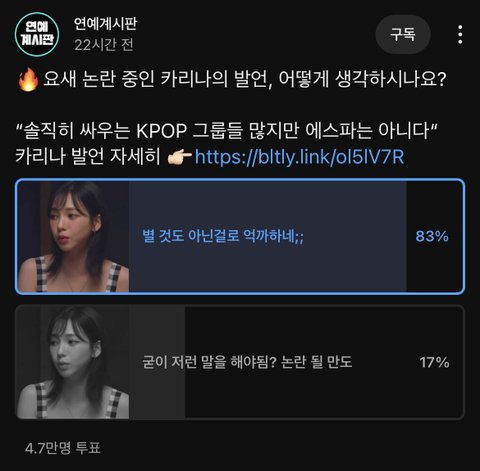Click the 연예계시판 channel name

105,24
